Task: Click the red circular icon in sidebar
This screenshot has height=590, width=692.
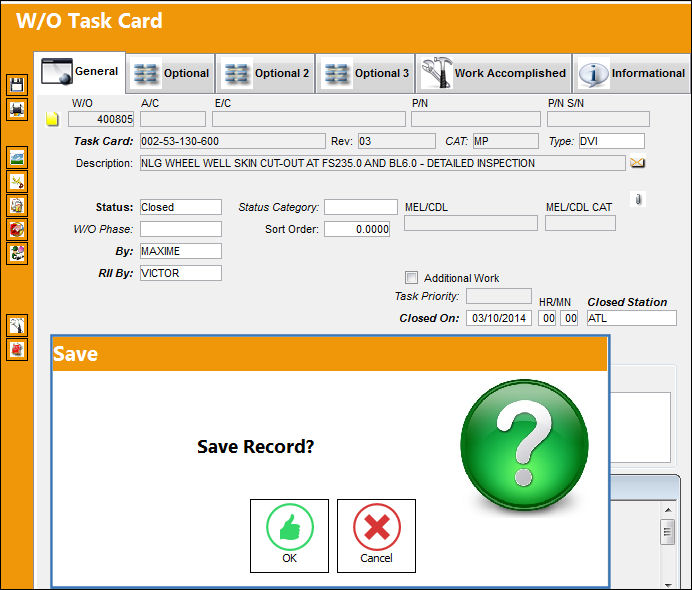Action: [17, 229]
